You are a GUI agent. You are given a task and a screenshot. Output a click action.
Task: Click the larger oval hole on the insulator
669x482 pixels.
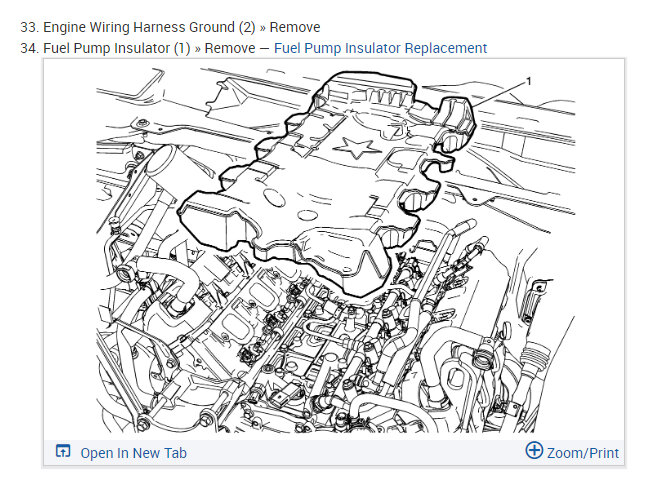pos(274,198)
